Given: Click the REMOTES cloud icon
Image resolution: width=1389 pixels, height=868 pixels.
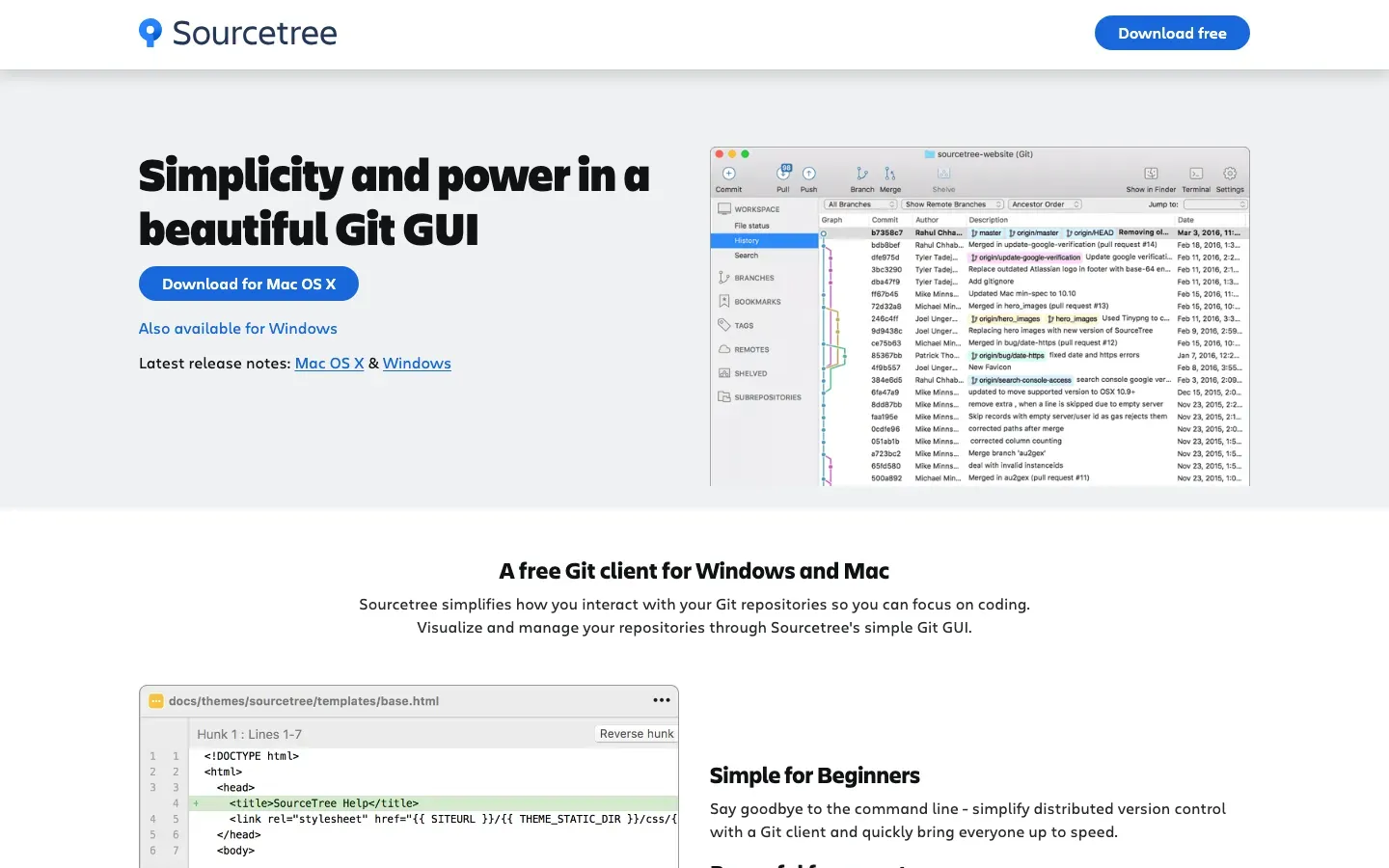Looking at the screenshot, I should (724, 349).
